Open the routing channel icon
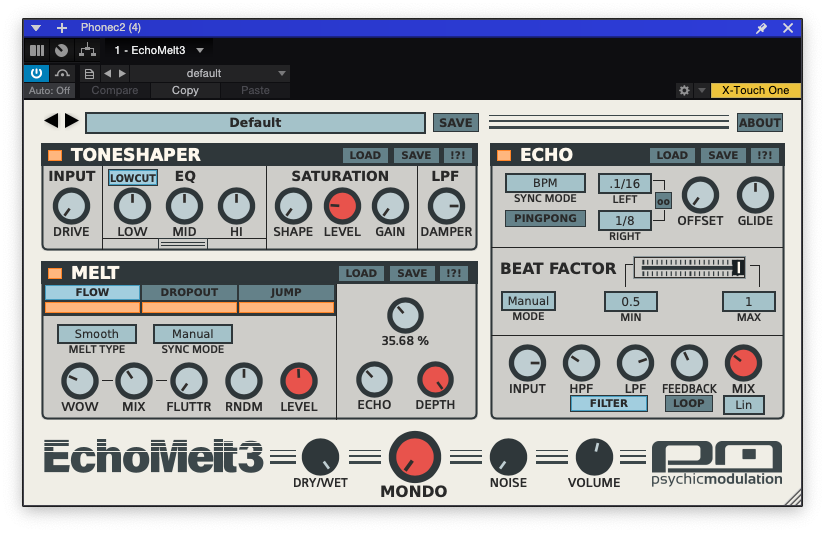This screenshot has height=533, width=825. pyautogui.click(x=87, y=51)
